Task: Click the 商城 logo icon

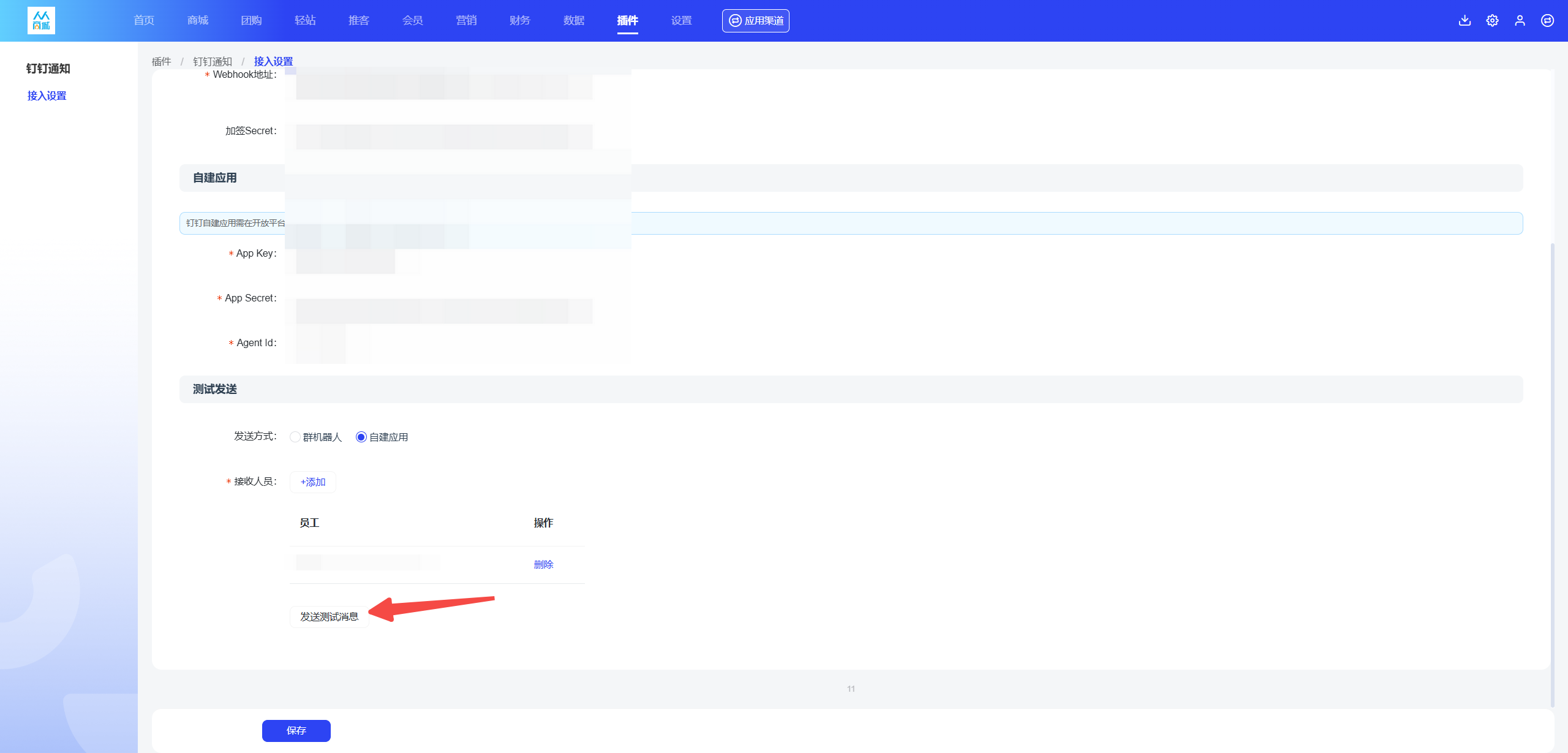Action: pyautogui.click(x=41, y=20)
